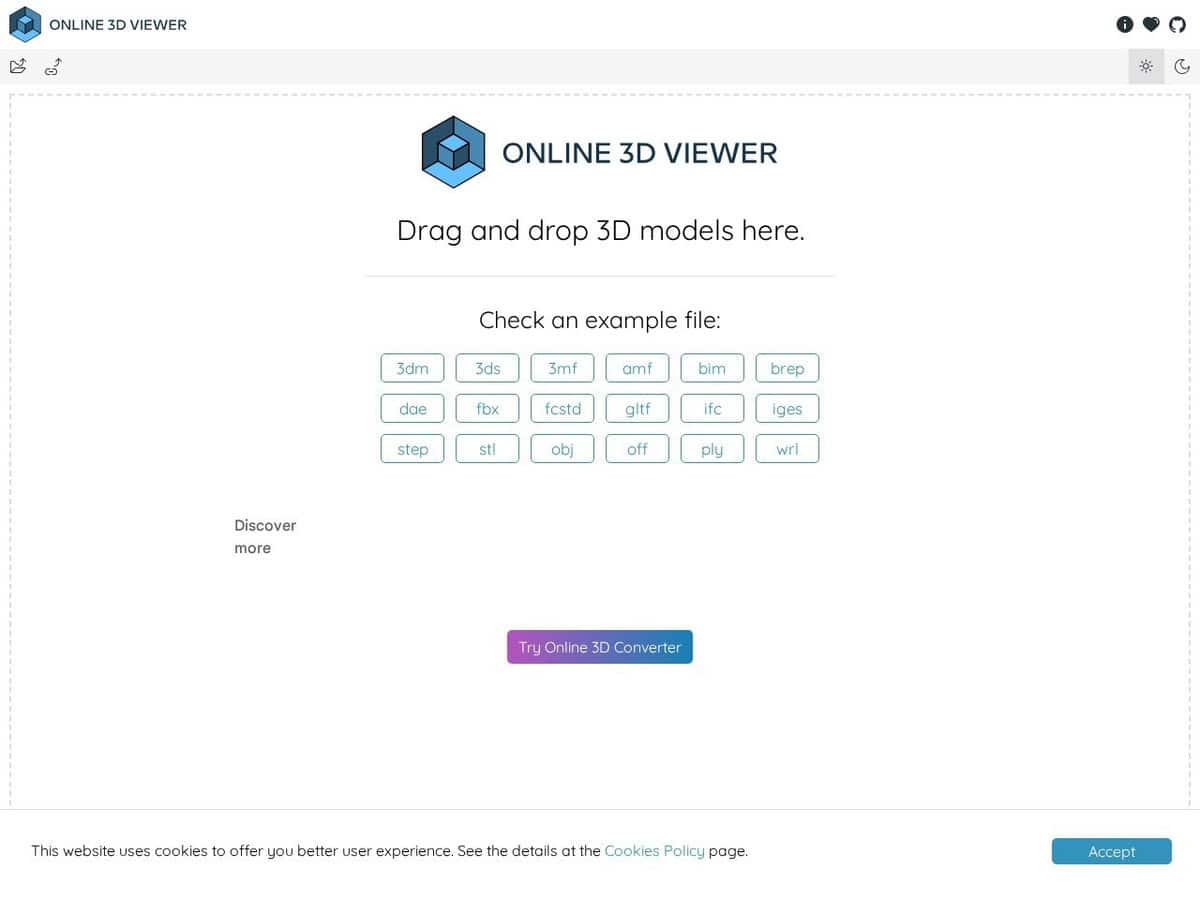Load the ply example file
The height and width of the screenshot is (900, 1200).
(x=712, y=448)
